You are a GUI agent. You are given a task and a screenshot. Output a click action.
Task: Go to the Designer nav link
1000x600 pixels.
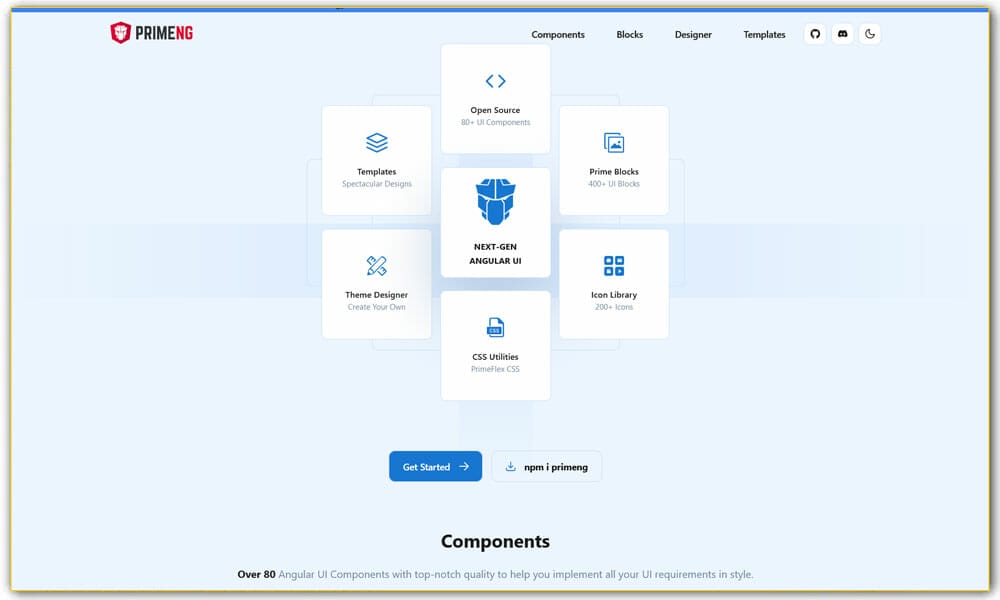pyautogui.click(x=693, y=35)
